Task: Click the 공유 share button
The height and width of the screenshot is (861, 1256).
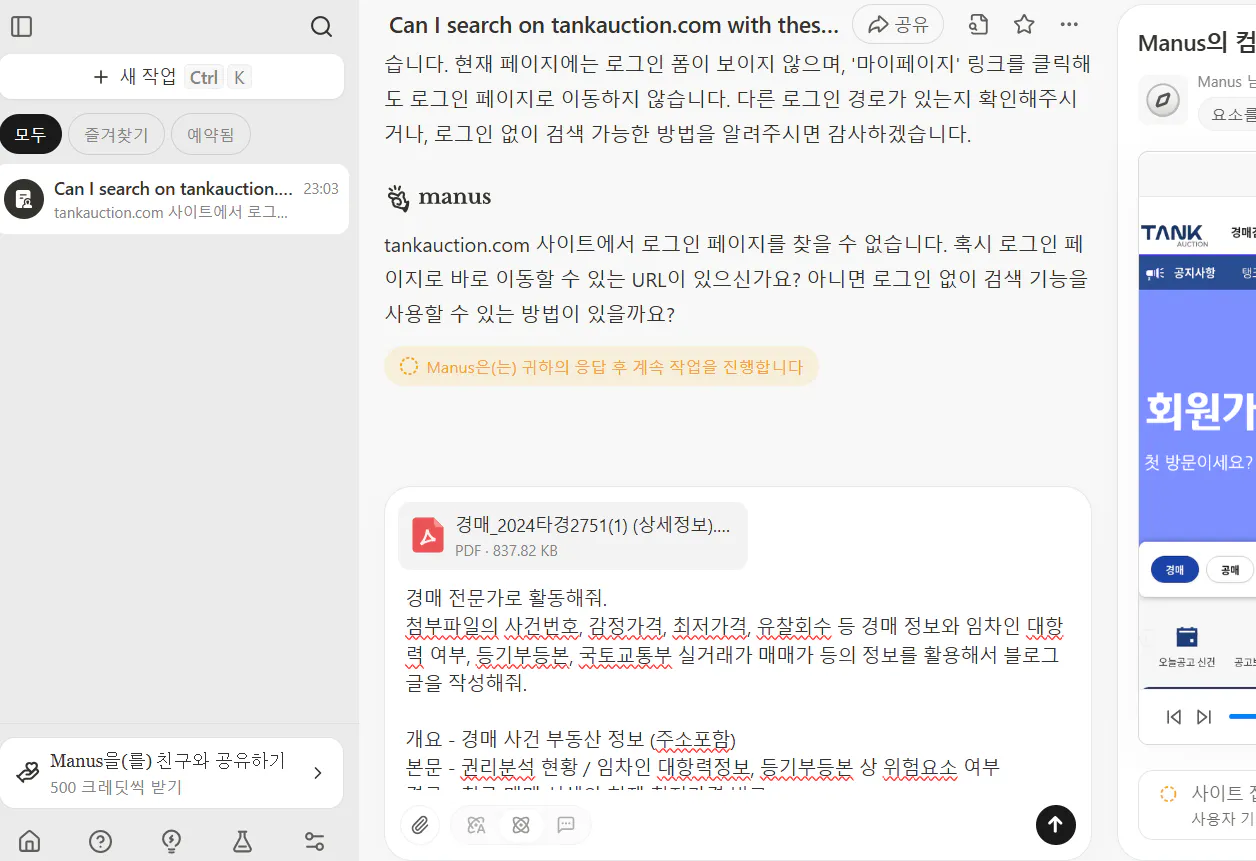Action: pyautogui.click(x=897, y=24)
